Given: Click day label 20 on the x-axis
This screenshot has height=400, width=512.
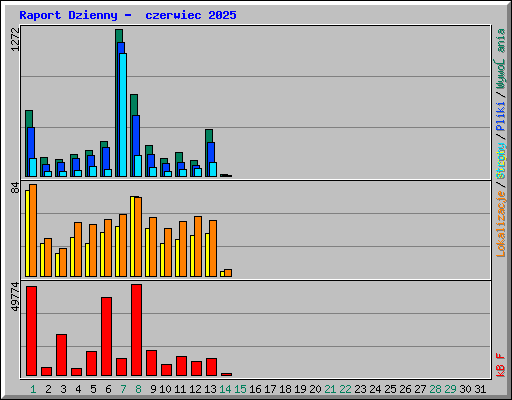Looking at the screenshot, I should (315, 389).
